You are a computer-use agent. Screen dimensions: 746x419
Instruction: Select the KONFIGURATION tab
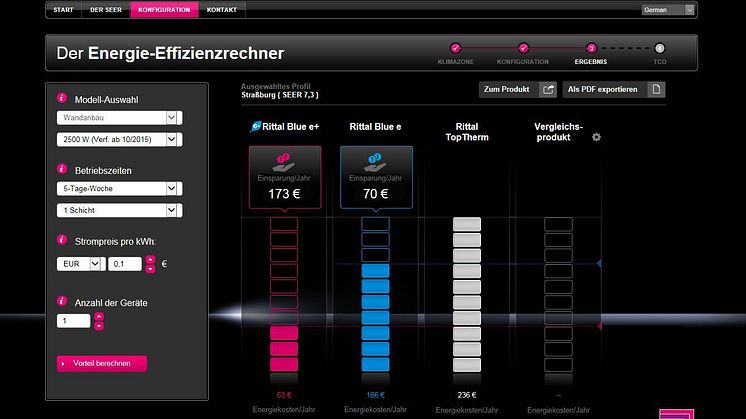coord(164,10)
